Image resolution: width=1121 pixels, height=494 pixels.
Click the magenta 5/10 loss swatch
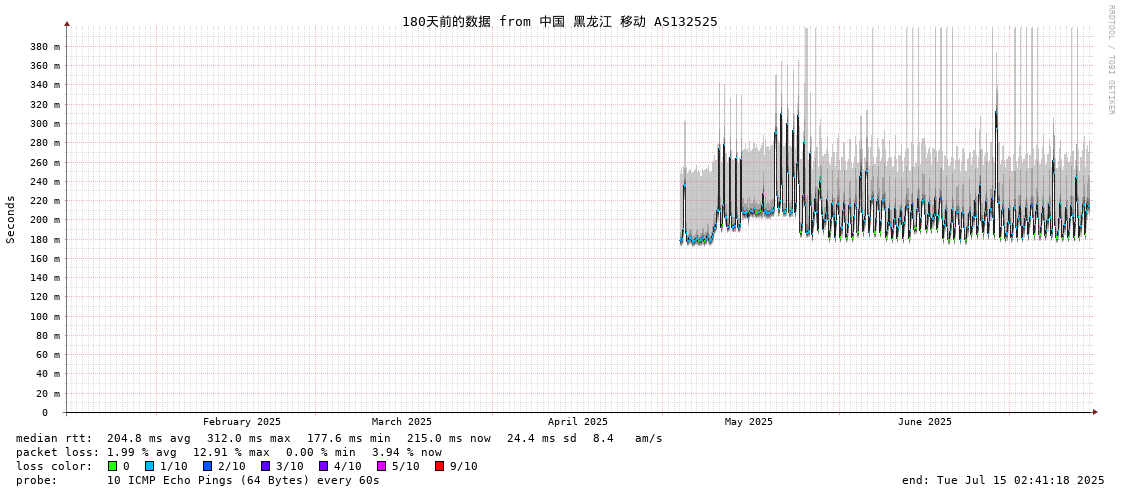click(x=382, y=466)
